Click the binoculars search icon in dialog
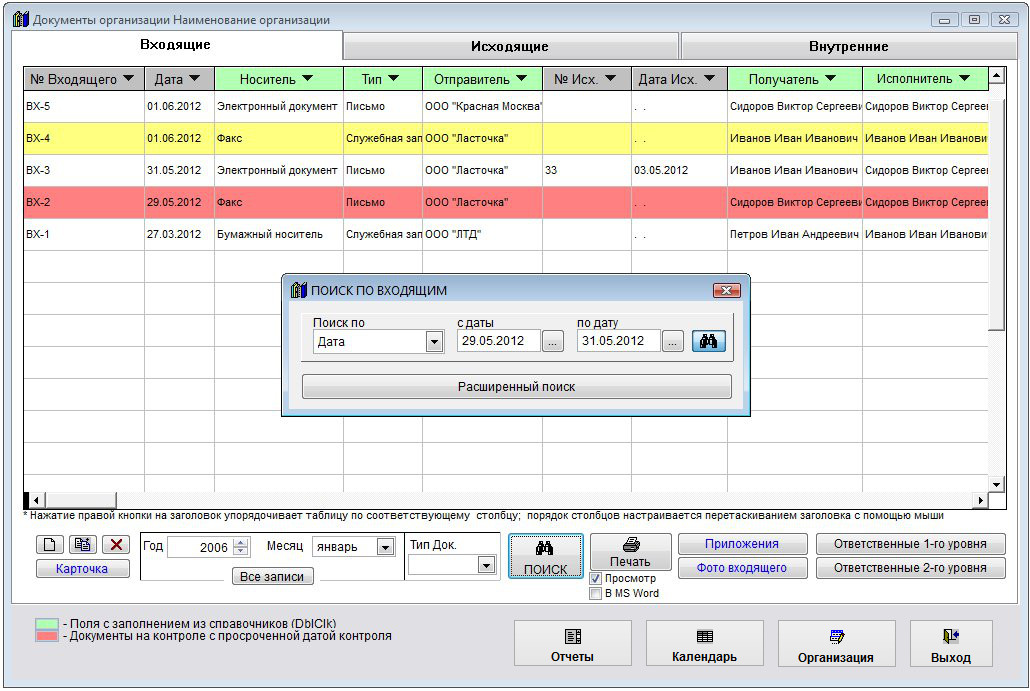Image resolution: width=1030 pixels, height=691 pixels. (x=709, y=341)
